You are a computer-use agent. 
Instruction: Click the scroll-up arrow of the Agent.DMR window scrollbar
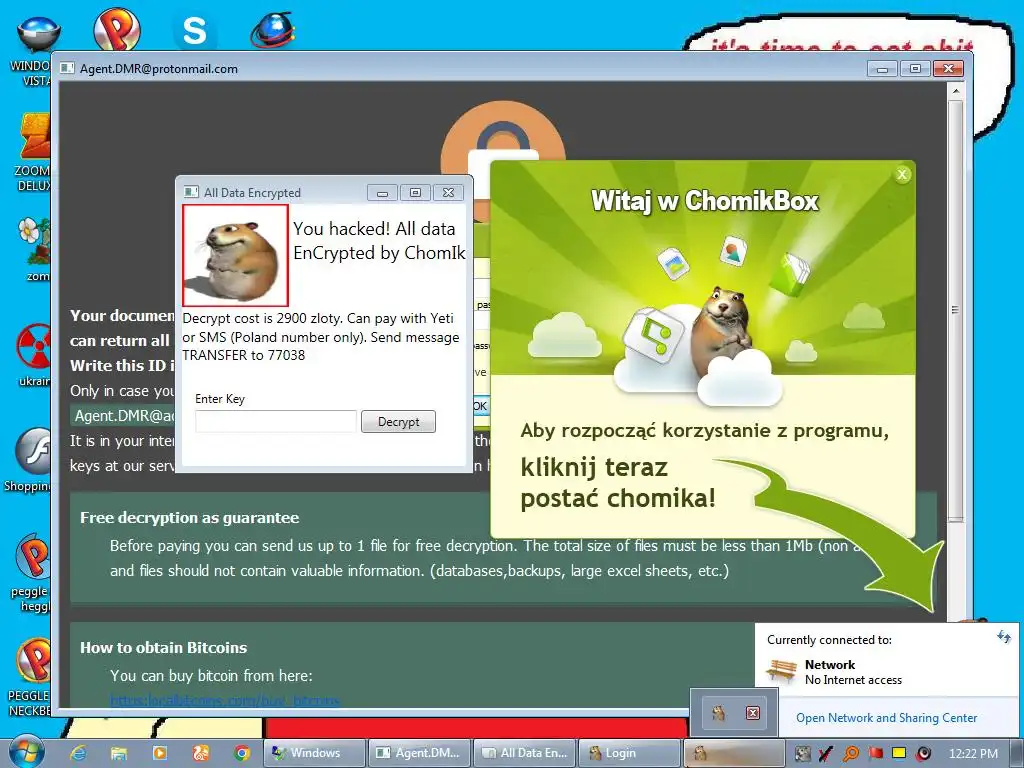[955, 91]
